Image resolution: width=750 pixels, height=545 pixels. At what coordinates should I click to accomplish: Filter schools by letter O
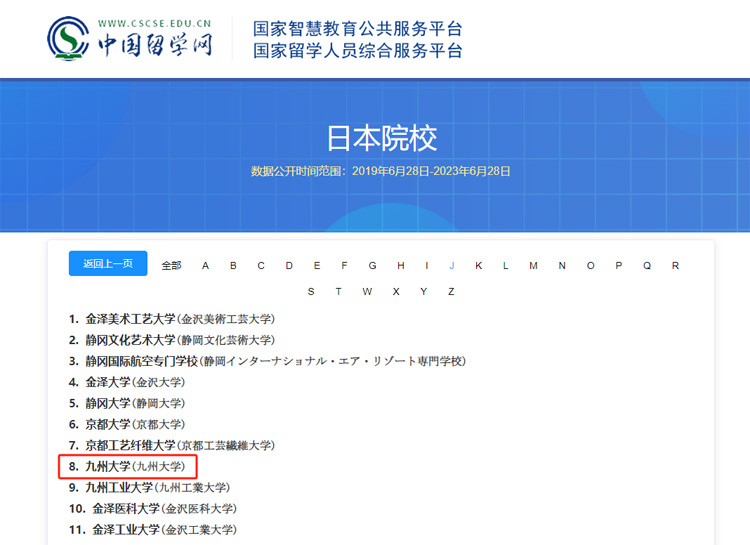tap(591, 266)
